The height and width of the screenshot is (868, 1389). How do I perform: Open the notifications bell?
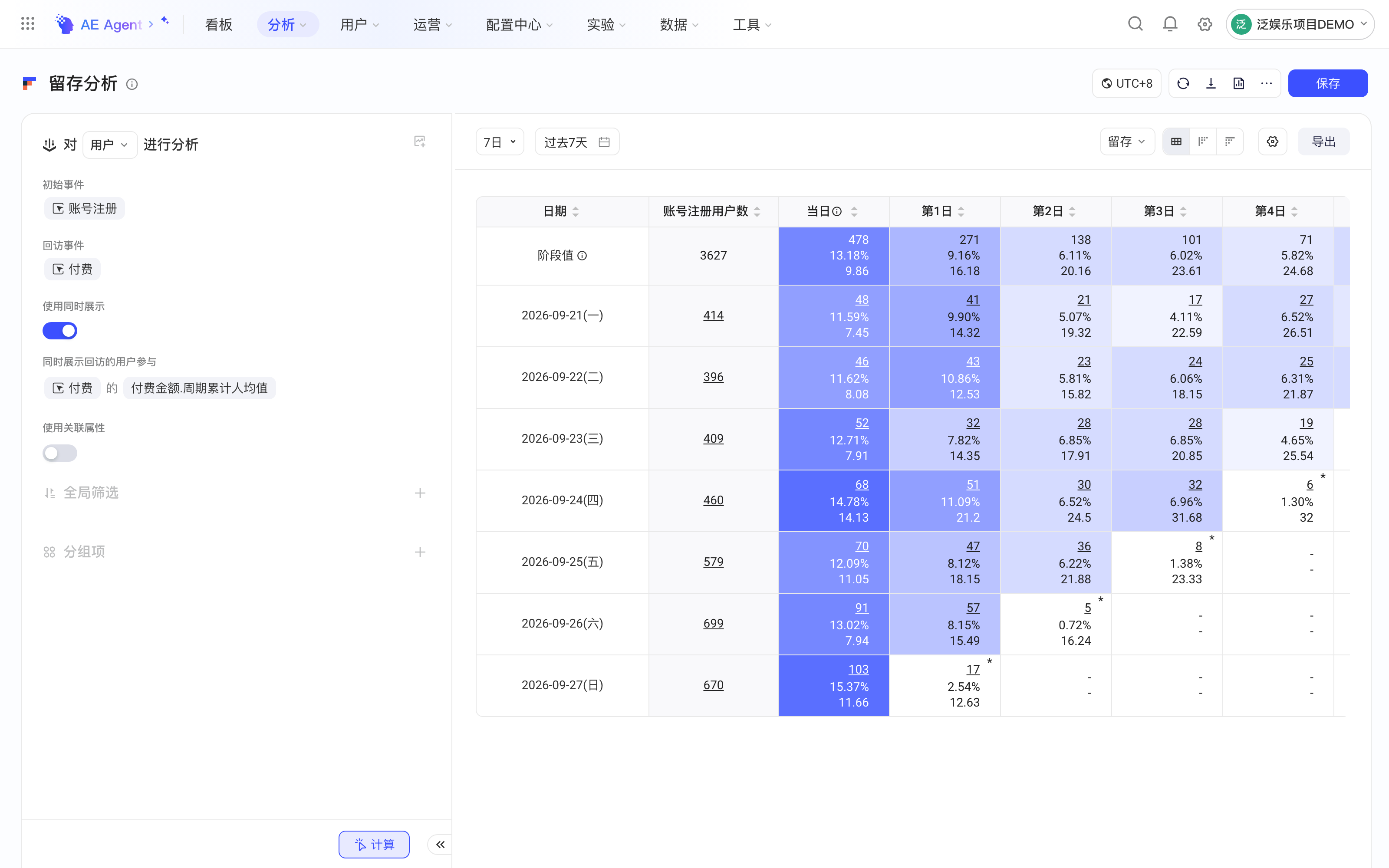[x=1170, y=23]
